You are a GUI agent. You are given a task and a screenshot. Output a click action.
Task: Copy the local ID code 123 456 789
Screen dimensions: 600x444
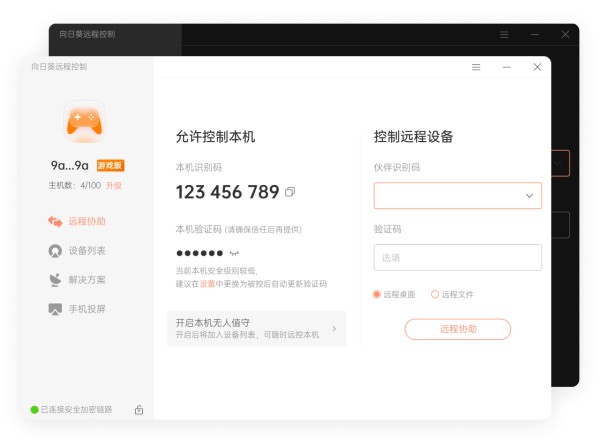tap(290, 192)
